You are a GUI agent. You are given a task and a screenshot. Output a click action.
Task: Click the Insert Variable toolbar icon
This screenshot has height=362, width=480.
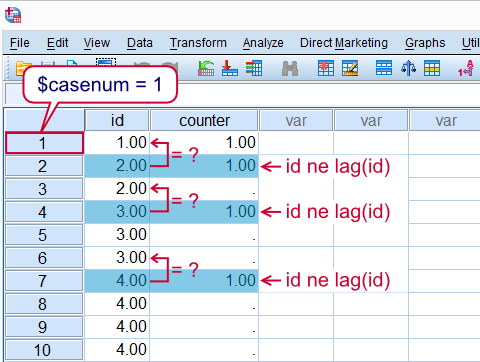350,68
